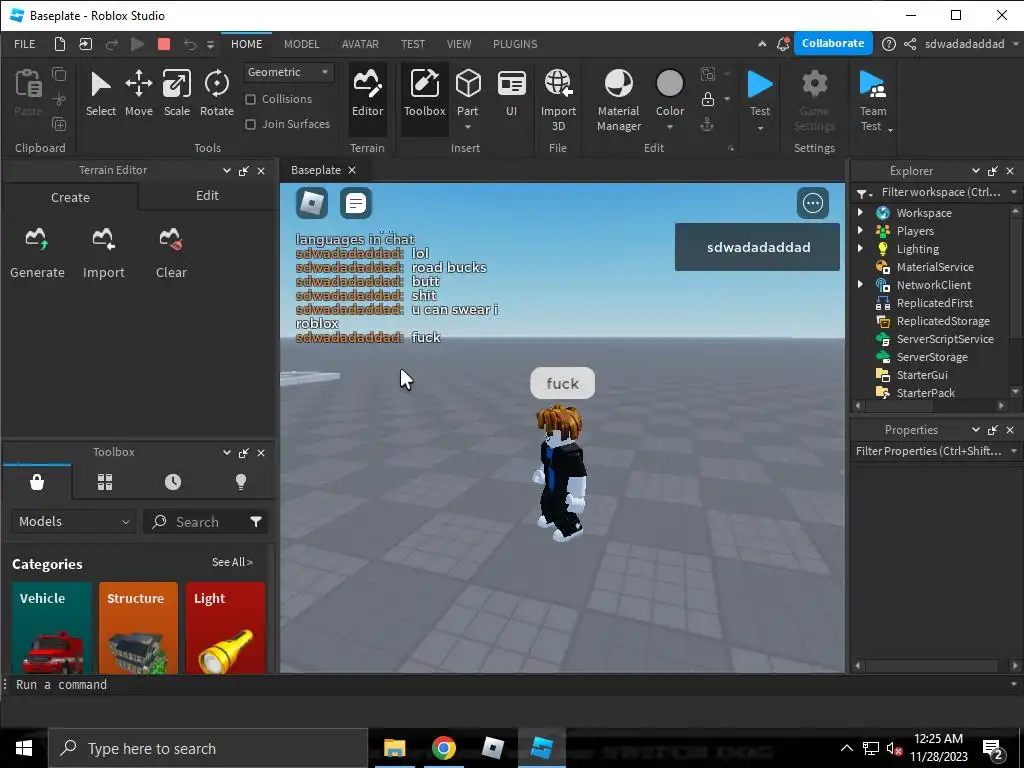Expand the NetworkClient tree node

[x=860, y=284]
